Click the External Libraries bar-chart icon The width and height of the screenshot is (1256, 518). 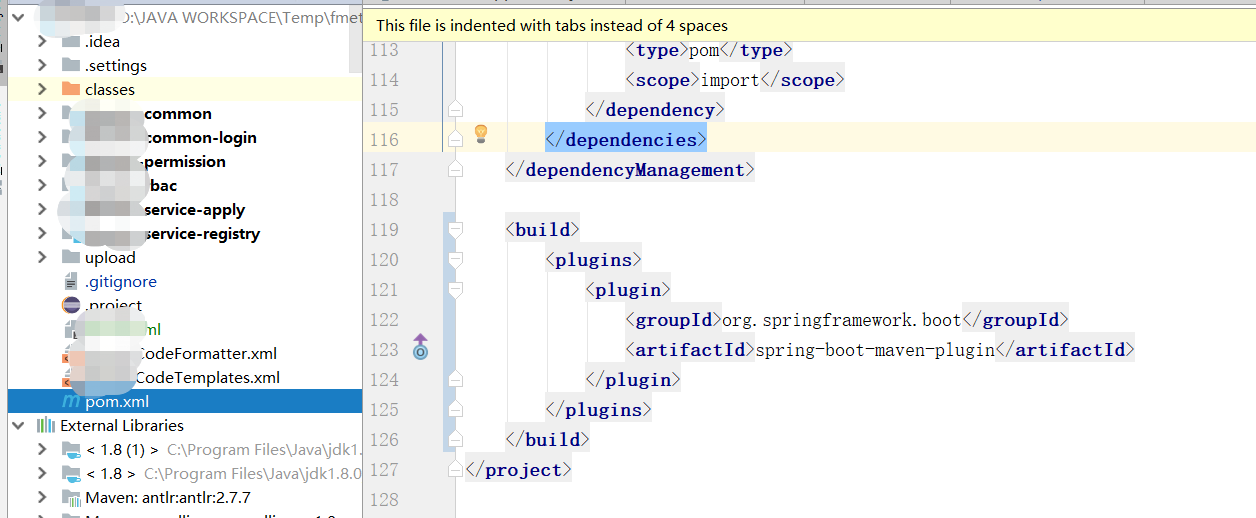coord(46,425)
